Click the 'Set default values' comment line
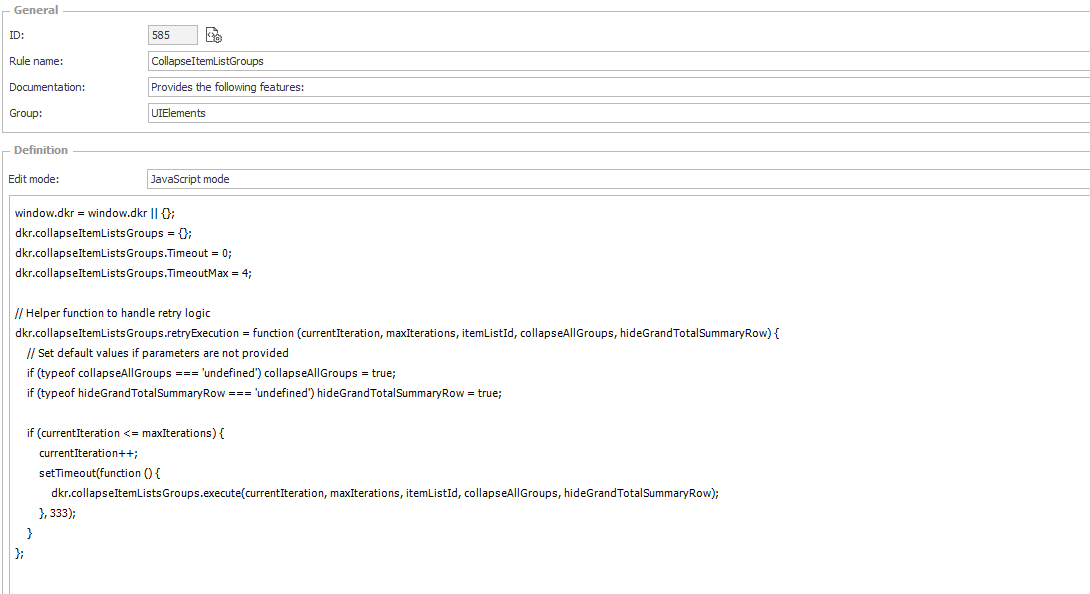This screenshot has width=1090, height=594. click(158, 353)
